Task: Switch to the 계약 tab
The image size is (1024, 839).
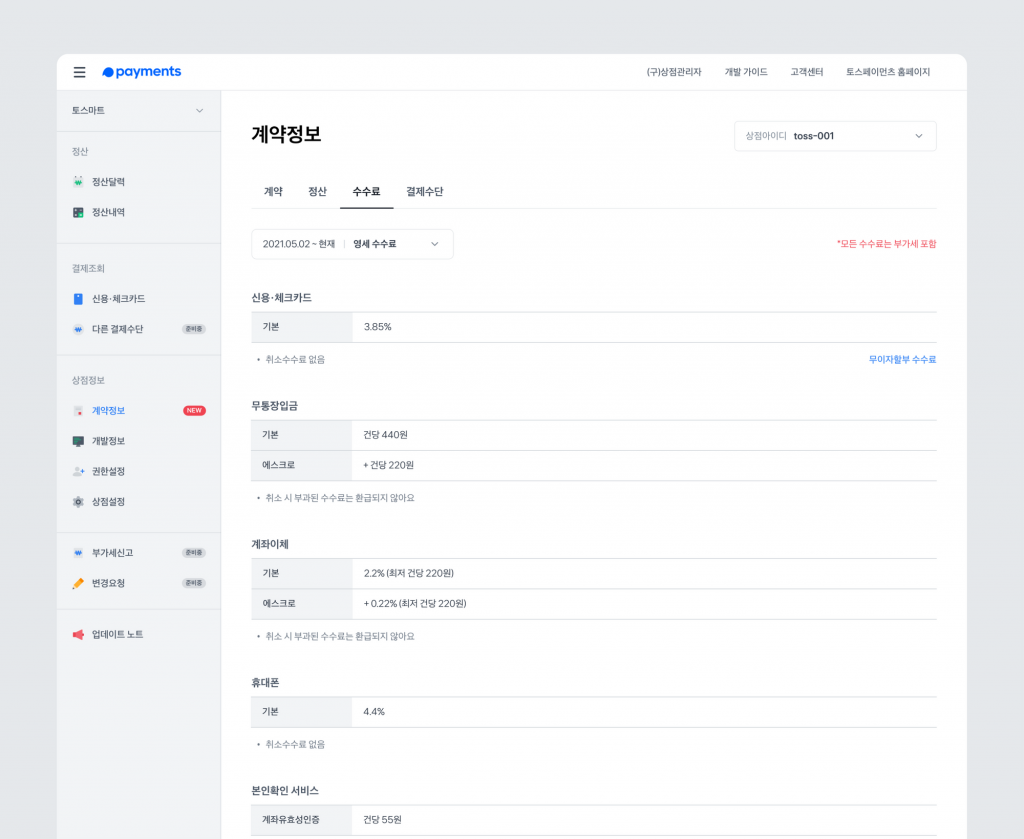Action: [273, 191]
